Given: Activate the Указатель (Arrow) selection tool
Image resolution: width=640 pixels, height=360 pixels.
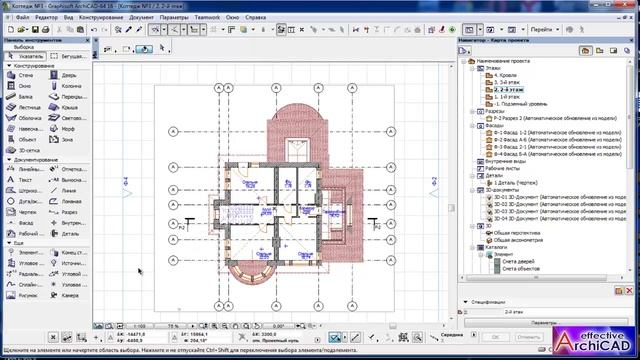Looking at the screenshot, I should [x=25, y=56].
